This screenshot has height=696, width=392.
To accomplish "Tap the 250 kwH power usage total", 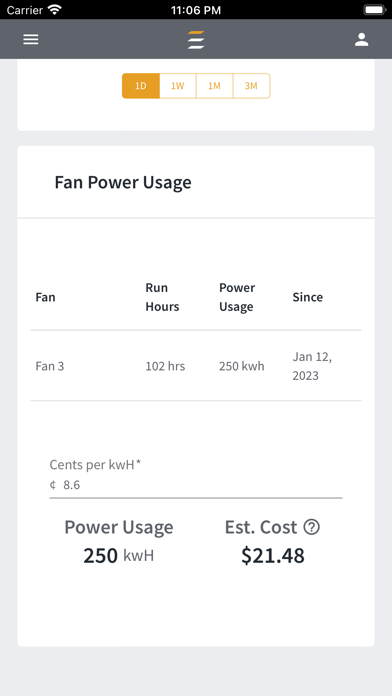I will click(119, 555).
